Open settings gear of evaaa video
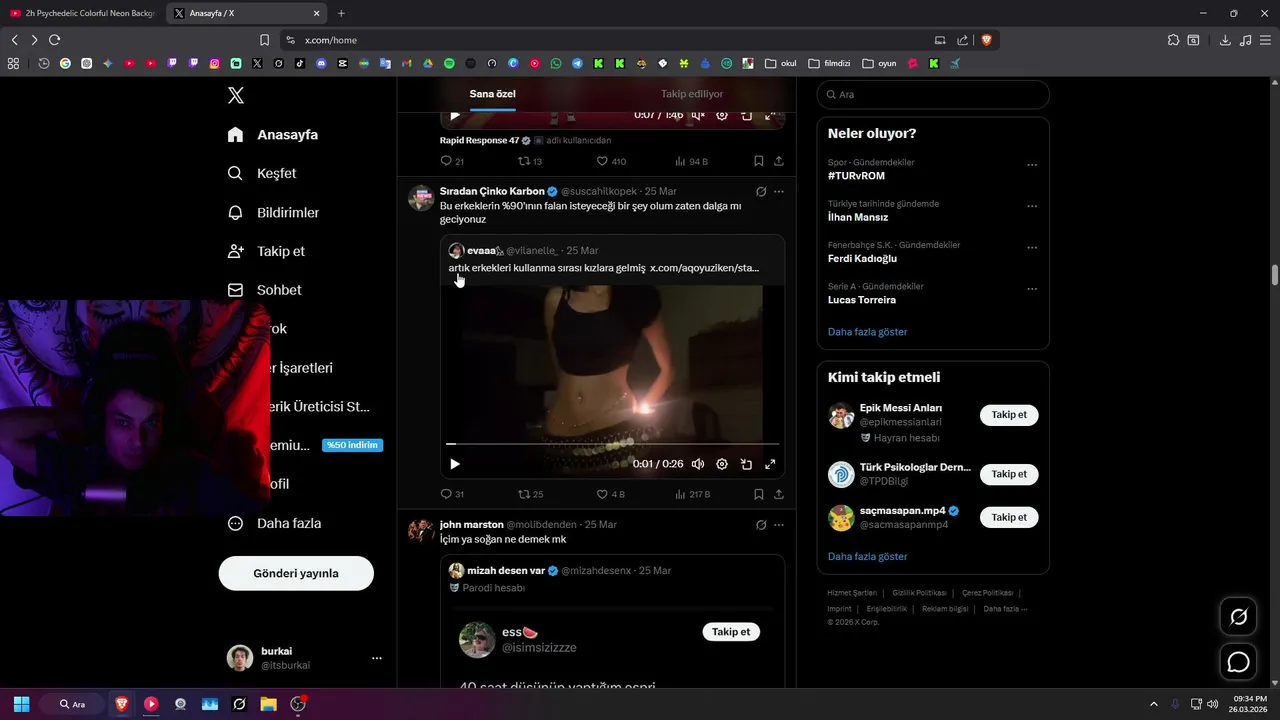The height and width of the screenshot is (720, 1280). 722,464
